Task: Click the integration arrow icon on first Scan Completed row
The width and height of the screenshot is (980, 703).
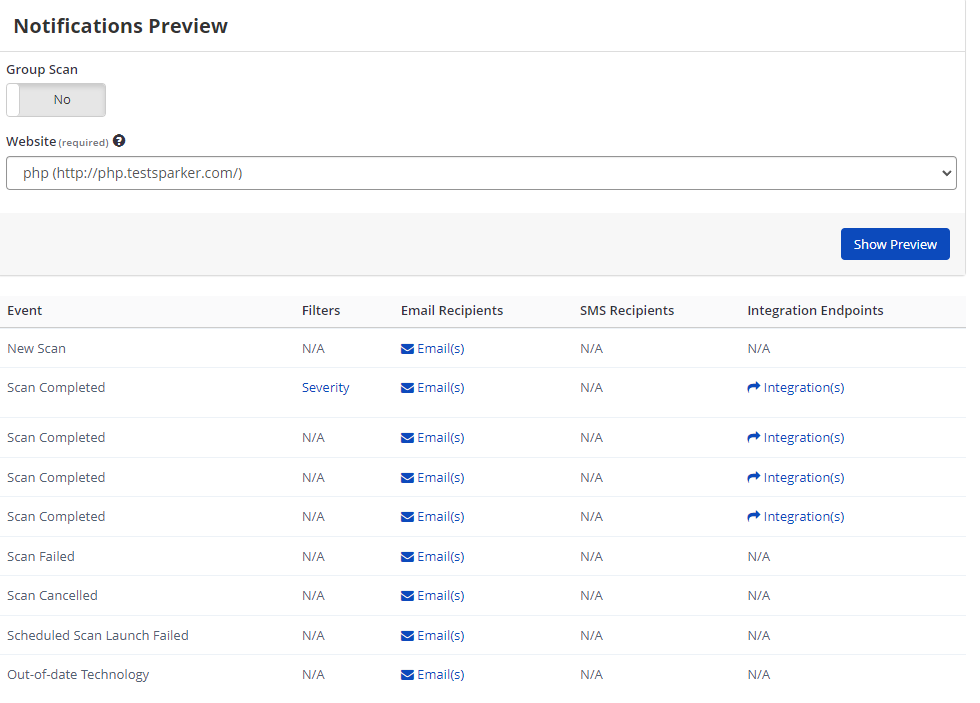Action: point(753,387)
